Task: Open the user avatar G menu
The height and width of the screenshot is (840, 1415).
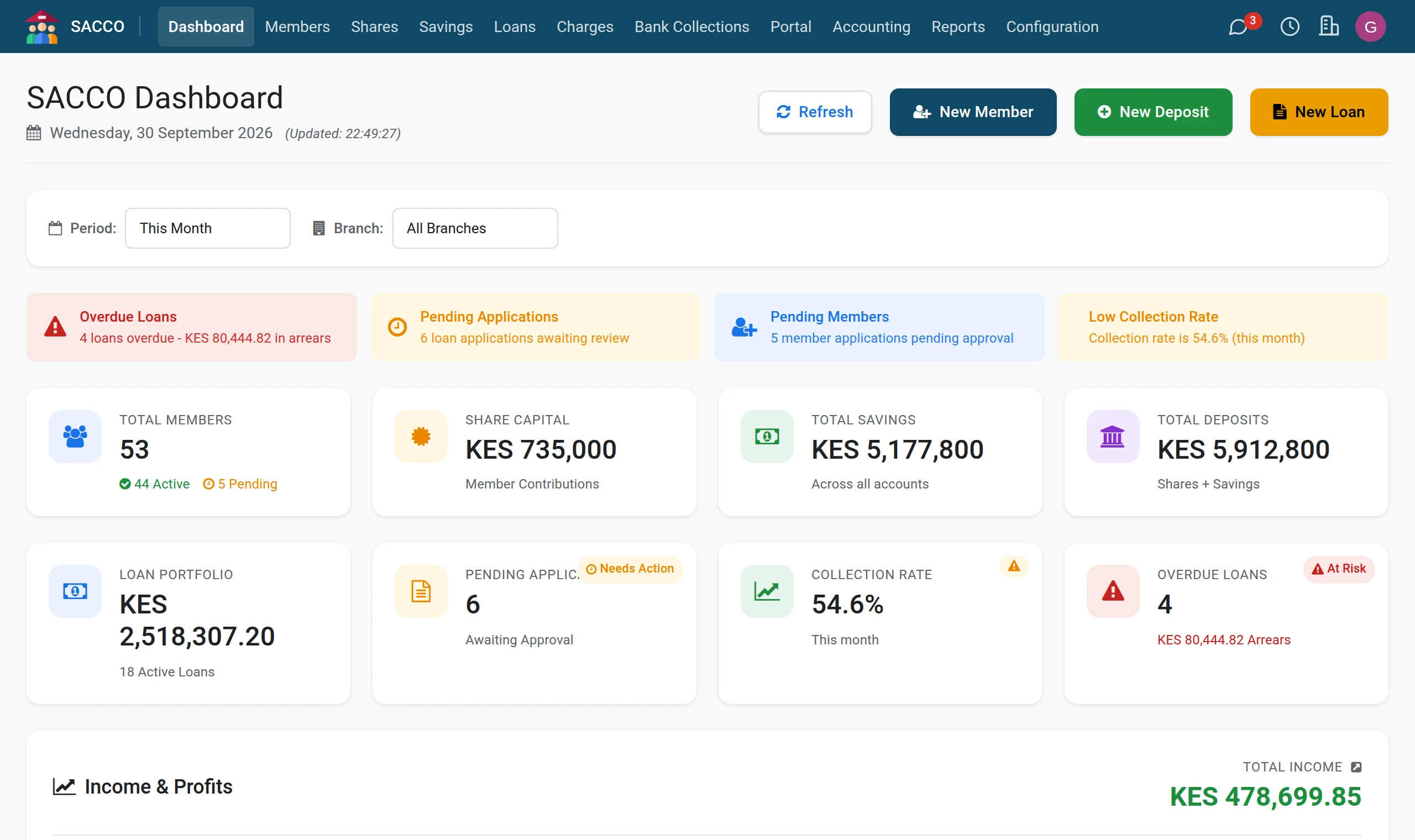Action: click(1370, 27)
